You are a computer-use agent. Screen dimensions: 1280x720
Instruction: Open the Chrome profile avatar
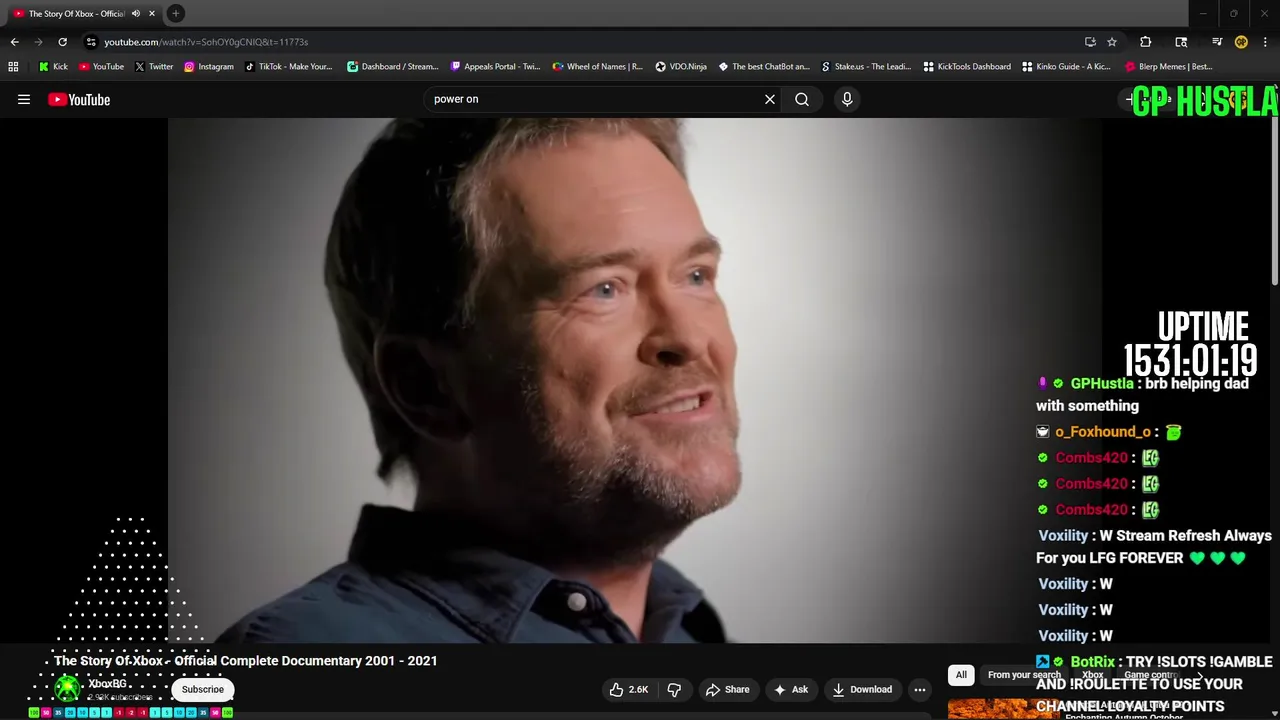point(1241,42)
